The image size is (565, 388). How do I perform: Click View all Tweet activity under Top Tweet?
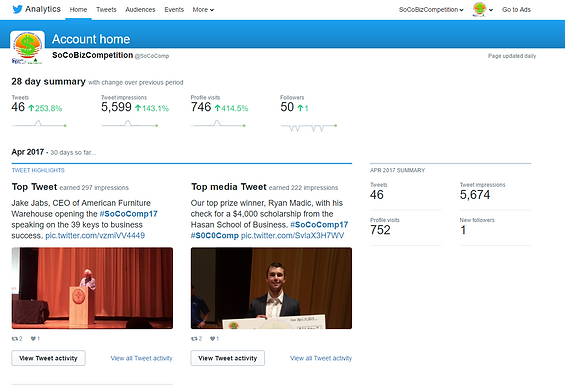click(142, 358)
